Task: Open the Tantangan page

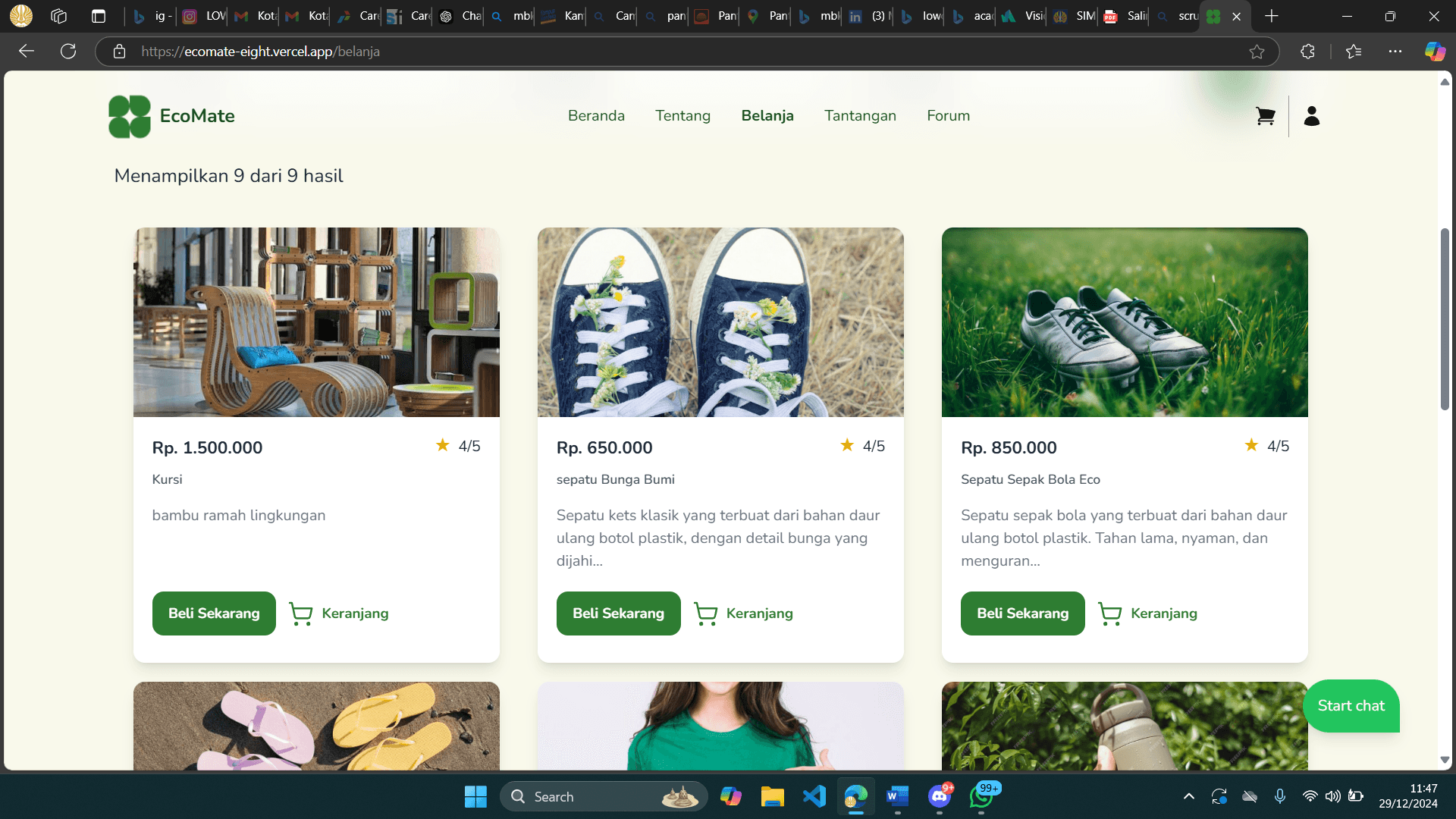Action: pos(860,116)
